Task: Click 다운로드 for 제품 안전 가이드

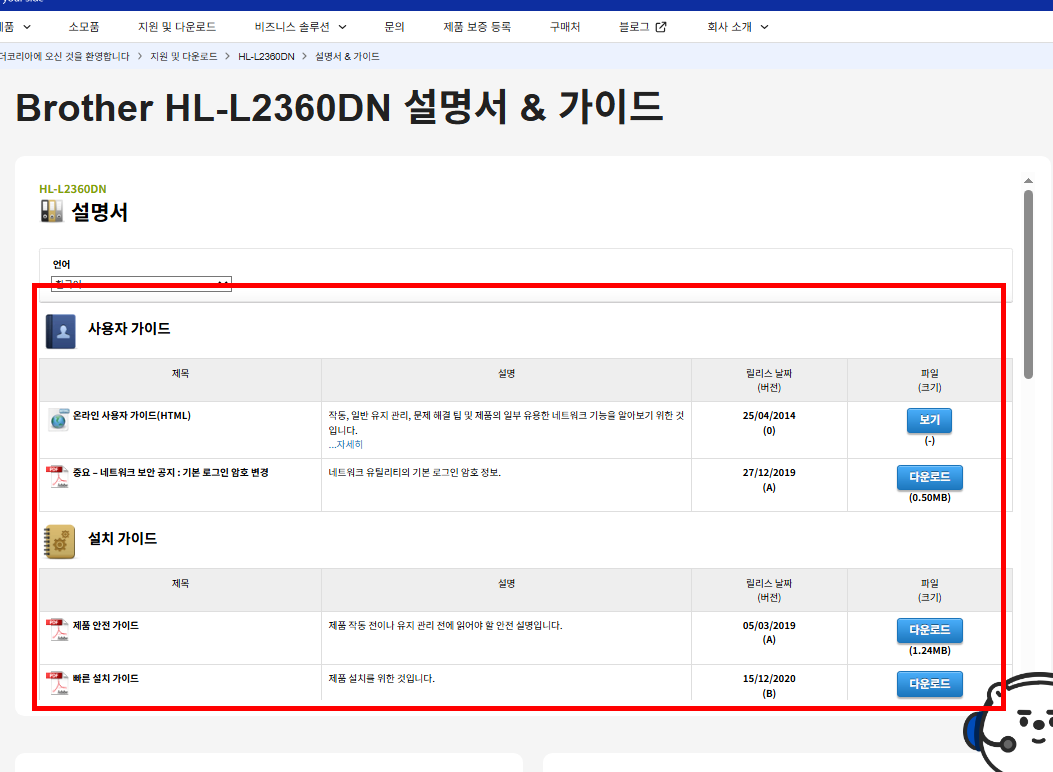Action: pyautogui.click(x=929, y=630)
